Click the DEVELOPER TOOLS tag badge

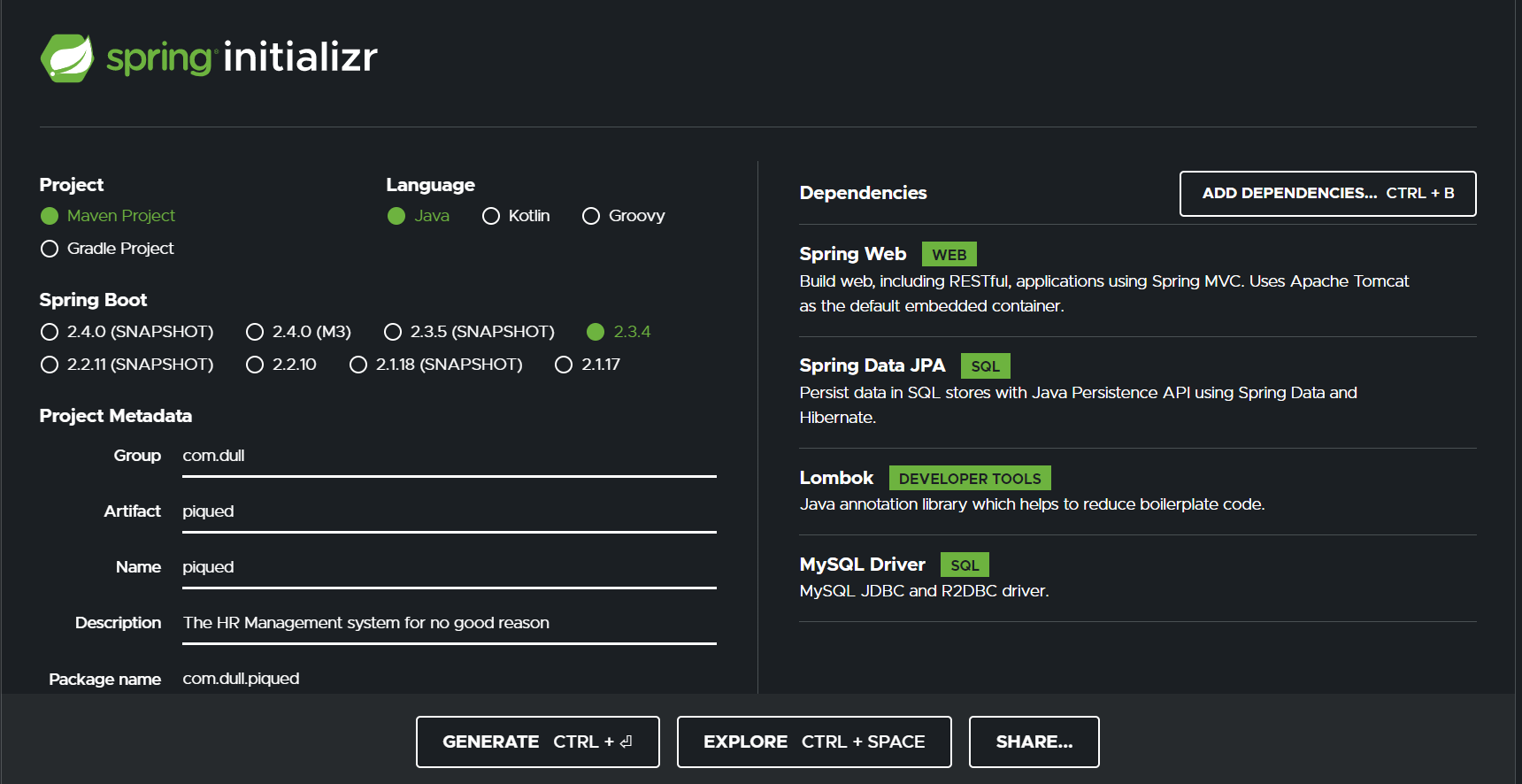(970, 479)
